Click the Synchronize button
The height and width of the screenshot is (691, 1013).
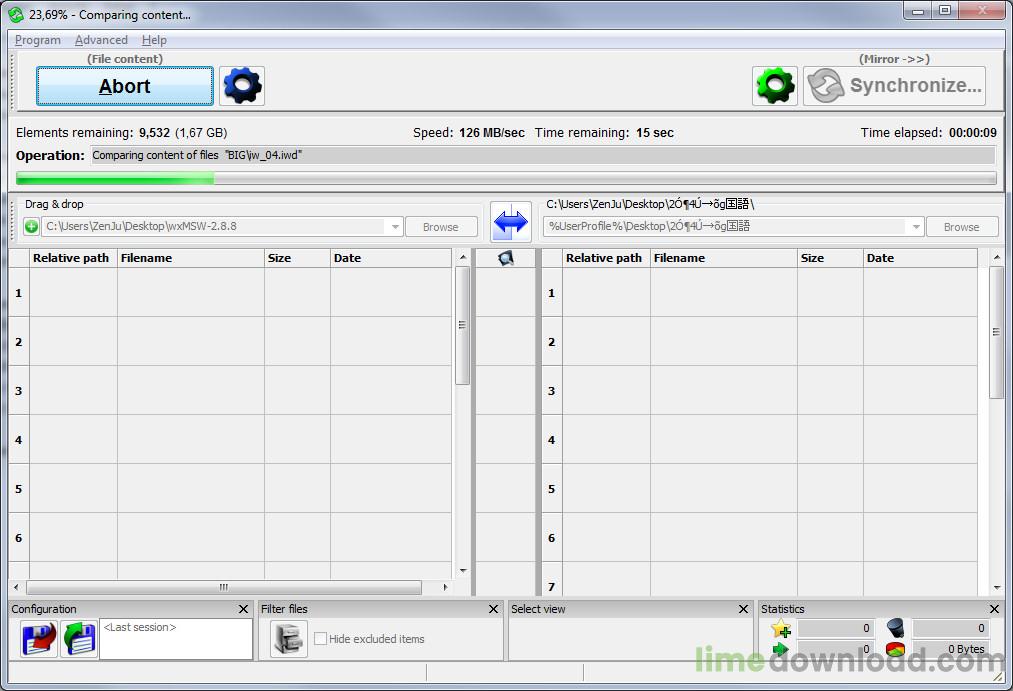[x=894, y=86]
